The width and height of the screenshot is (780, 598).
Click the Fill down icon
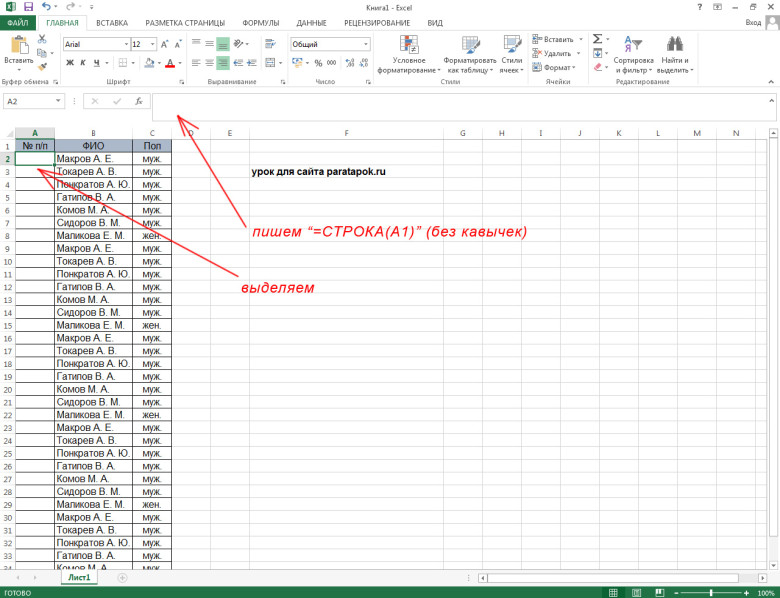(x=597, y=53)
